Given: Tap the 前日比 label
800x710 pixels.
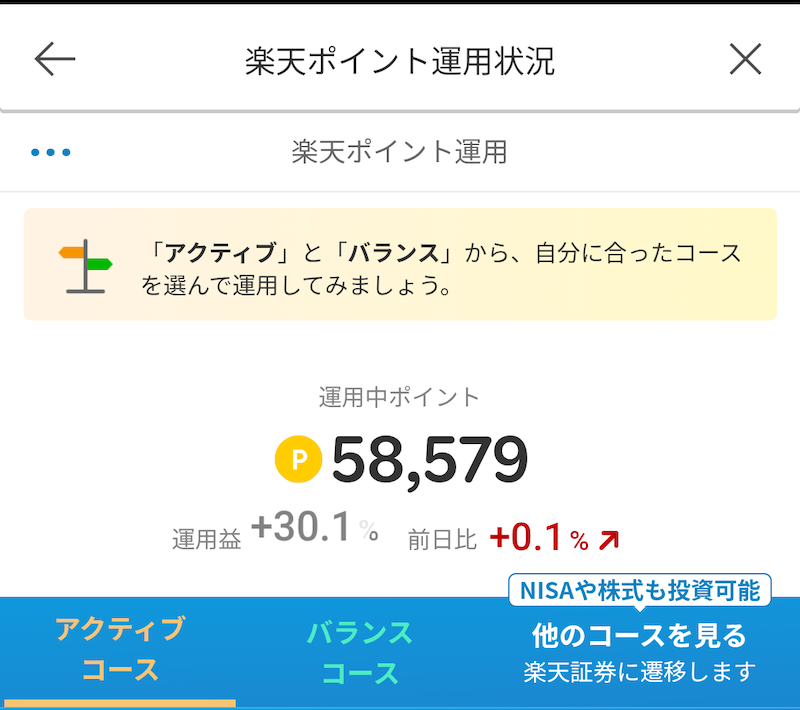Looking at the screenshot, I should [x=442, y=540].
